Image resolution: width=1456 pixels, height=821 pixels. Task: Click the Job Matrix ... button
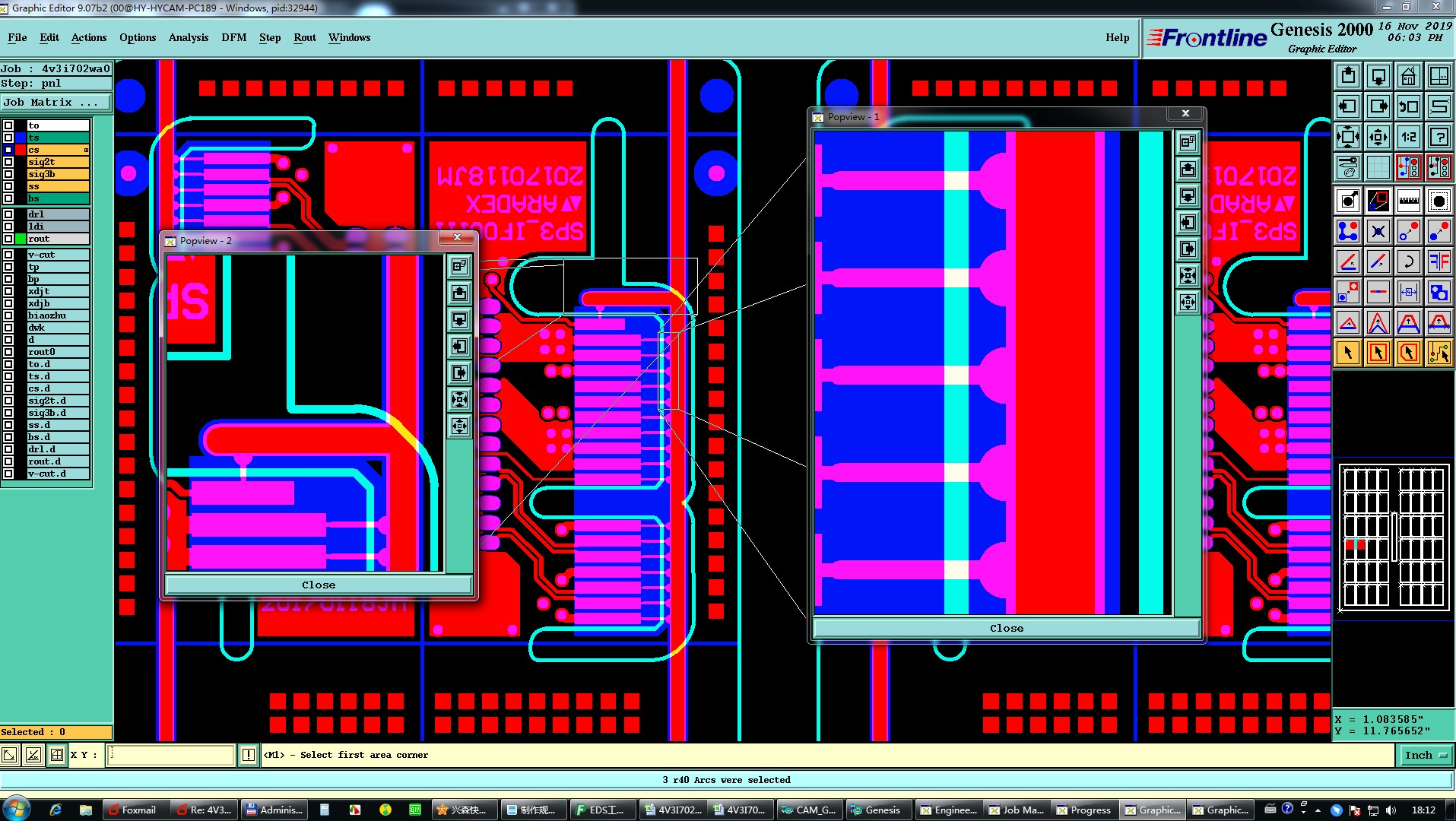tap(56, 102)
